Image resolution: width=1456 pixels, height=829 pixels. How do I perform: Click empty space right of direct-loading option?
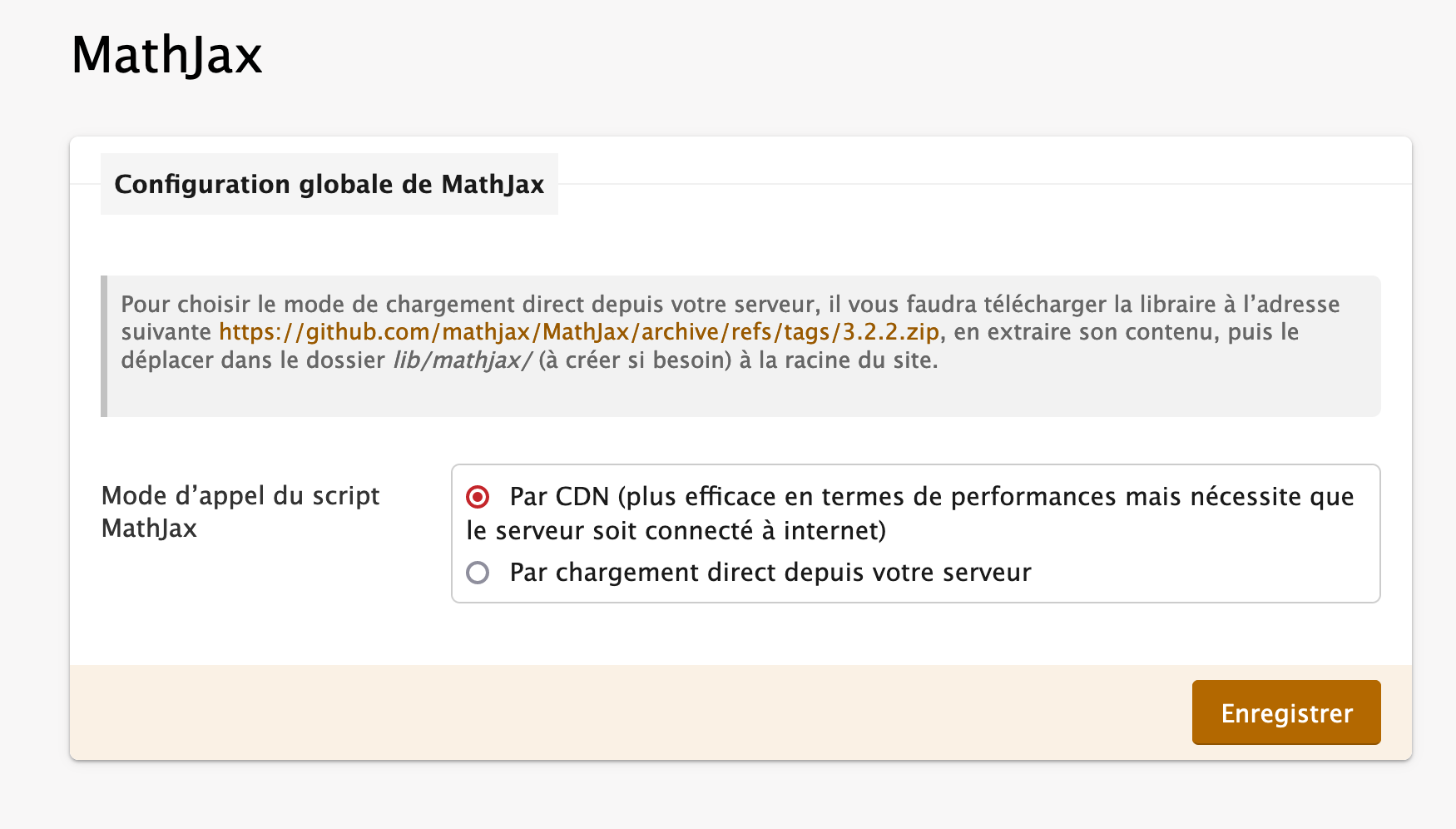pos(1202,573)
